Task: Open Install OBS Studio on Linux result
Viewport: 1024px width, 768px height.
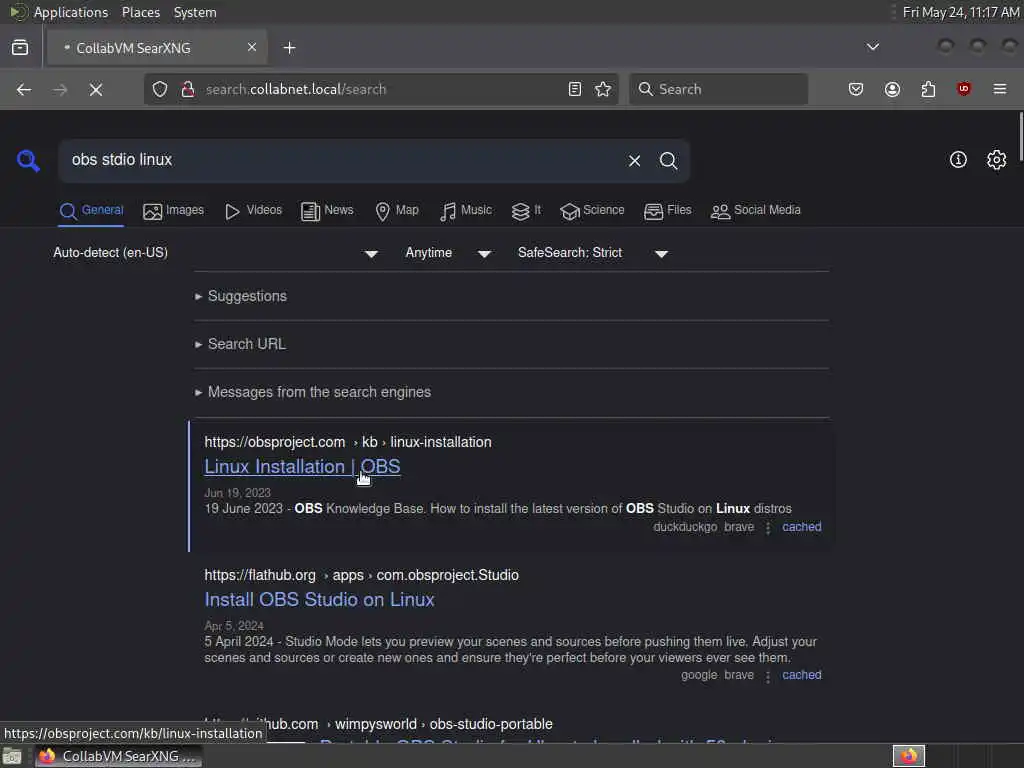Action: click(x=319, y=600)
